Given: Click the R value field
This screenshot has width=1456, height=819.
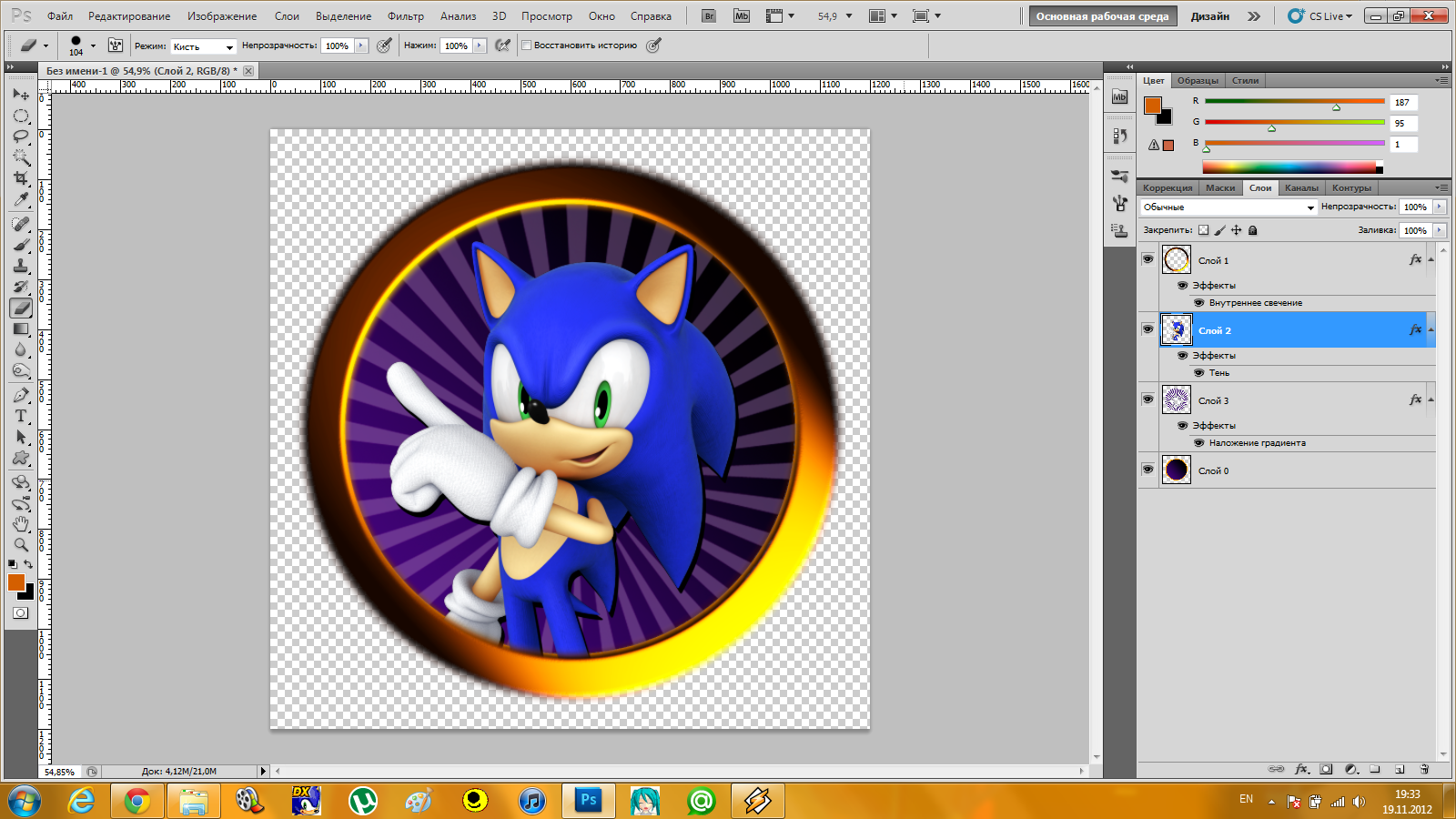Looking at the screenshot, I should click(1403, 102).
